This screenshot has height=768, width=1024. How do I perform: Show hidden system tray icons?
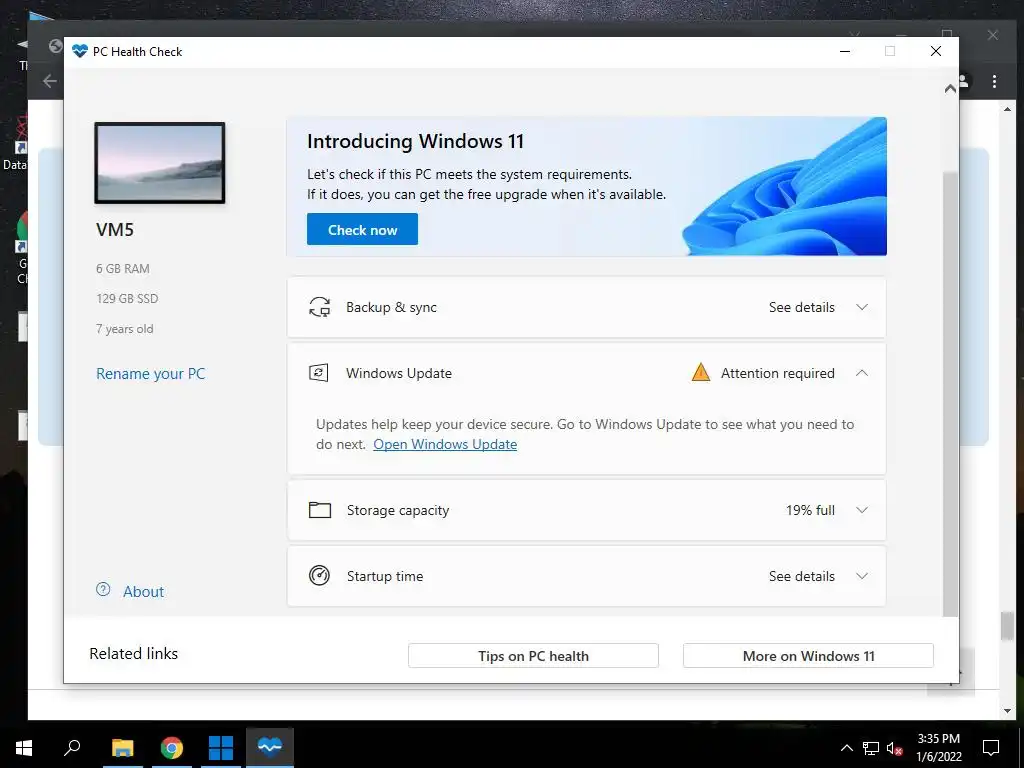click(846, 748)
